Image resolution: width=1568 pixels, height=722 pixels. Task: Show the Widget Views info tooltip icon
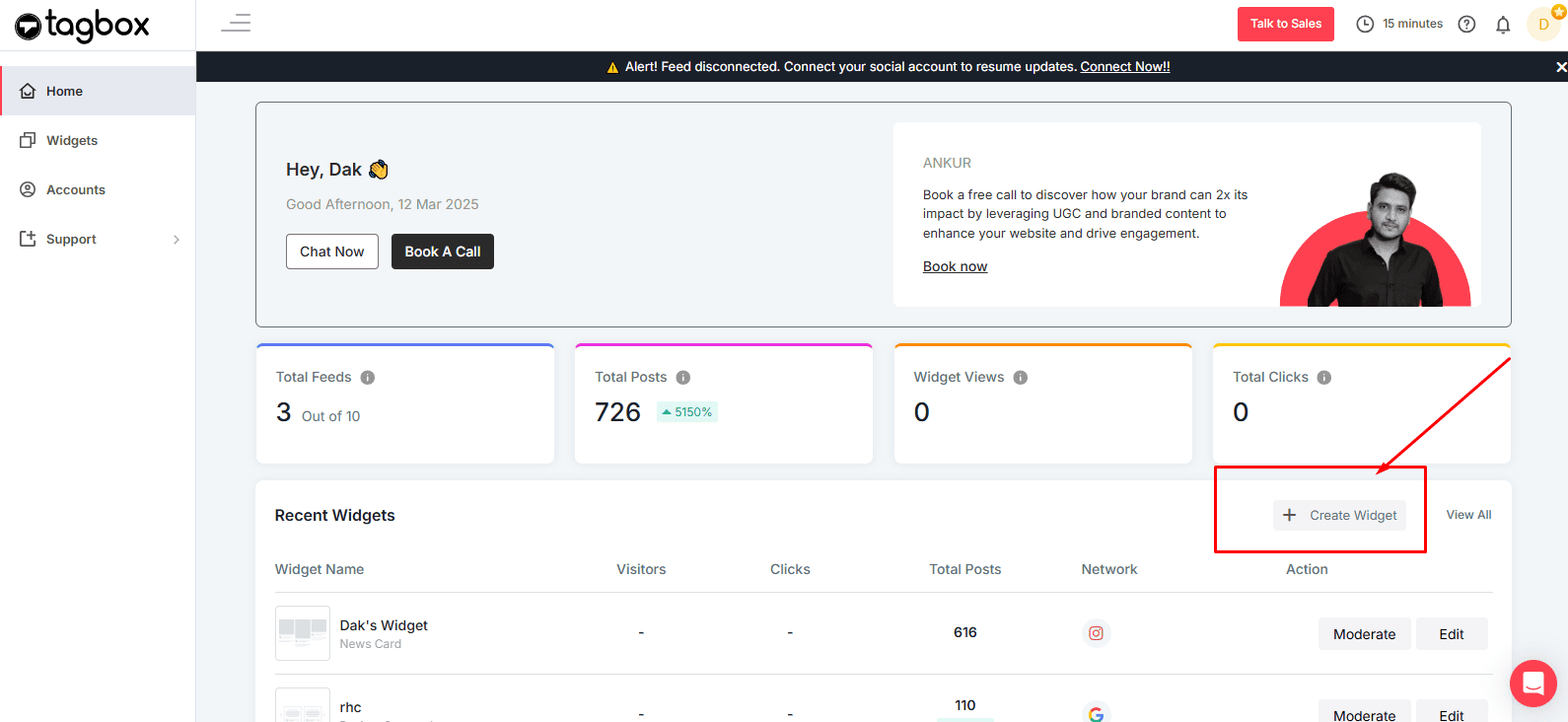[1021, 378]
